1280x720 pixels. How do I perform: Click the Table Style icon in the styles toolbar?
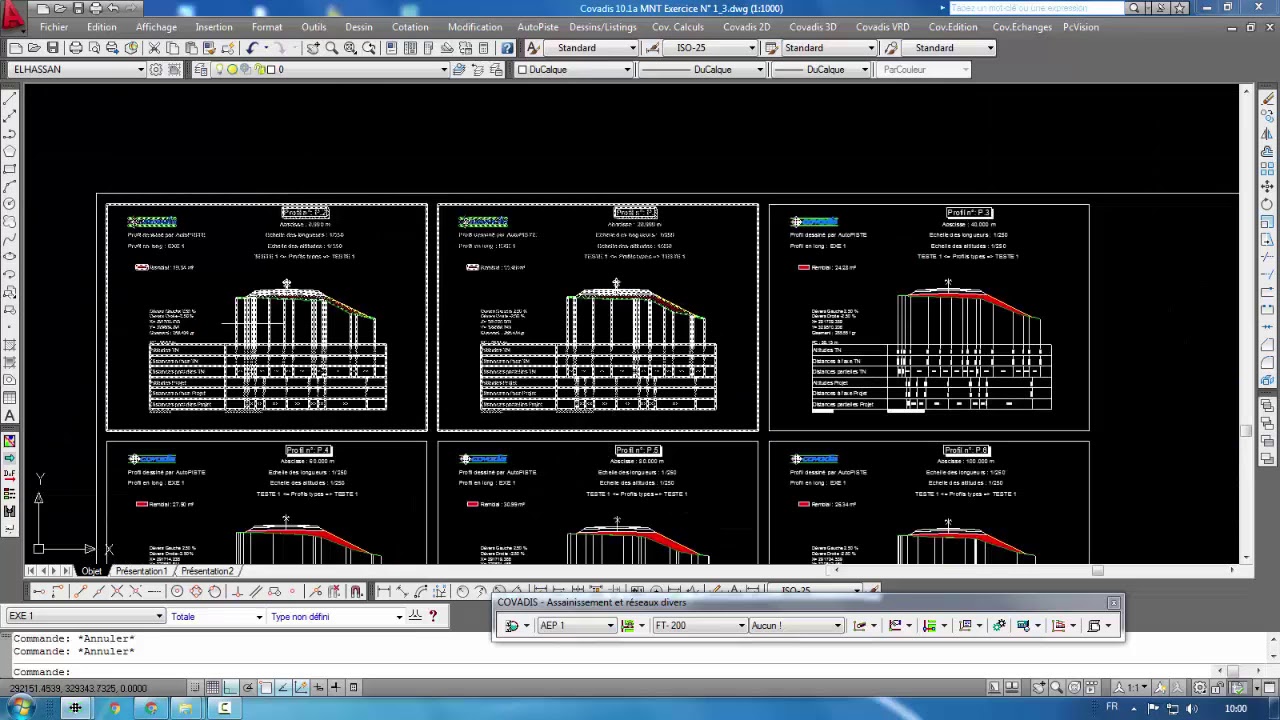(x=772, y=48)
